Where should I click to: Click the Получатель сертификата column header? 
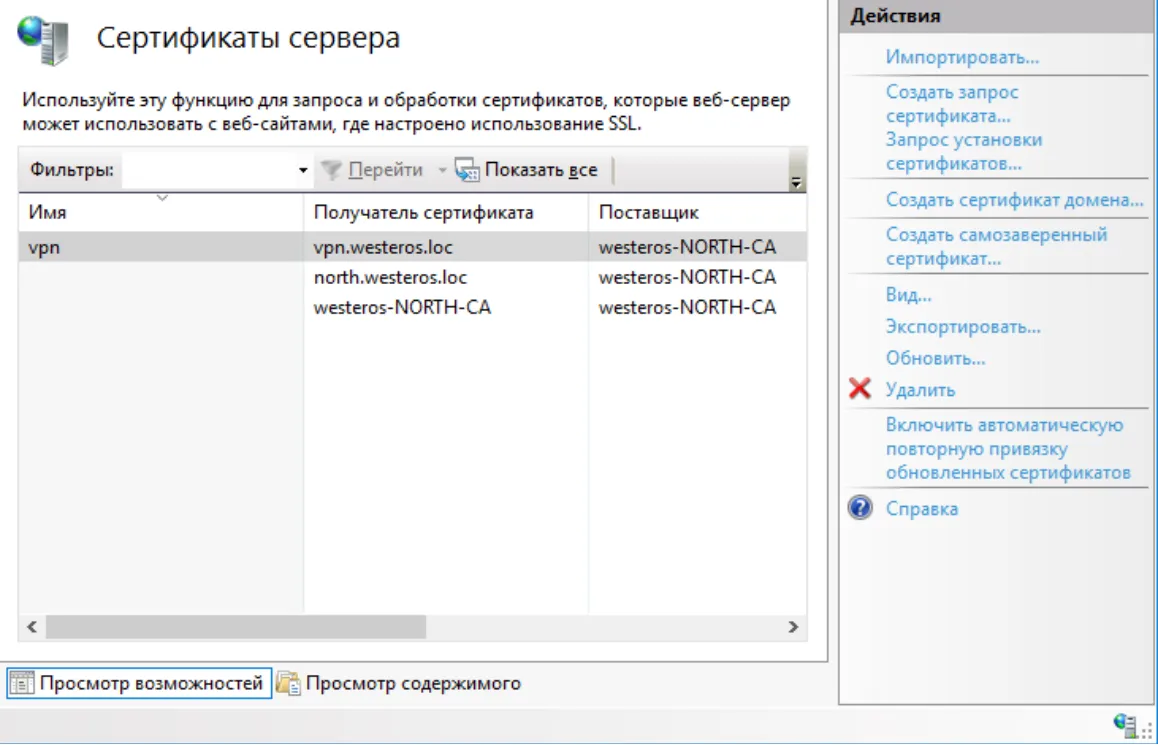point(445,213)
